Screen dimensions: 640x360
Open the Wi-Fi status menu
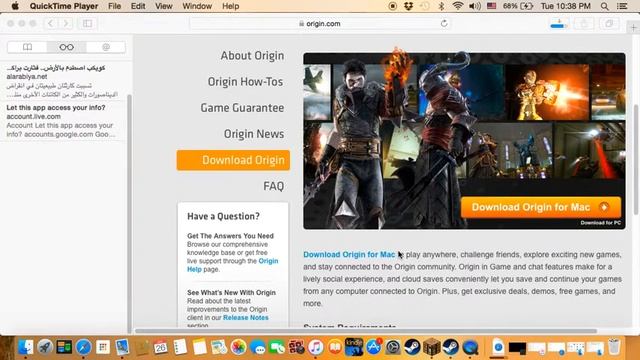(458, 6)
